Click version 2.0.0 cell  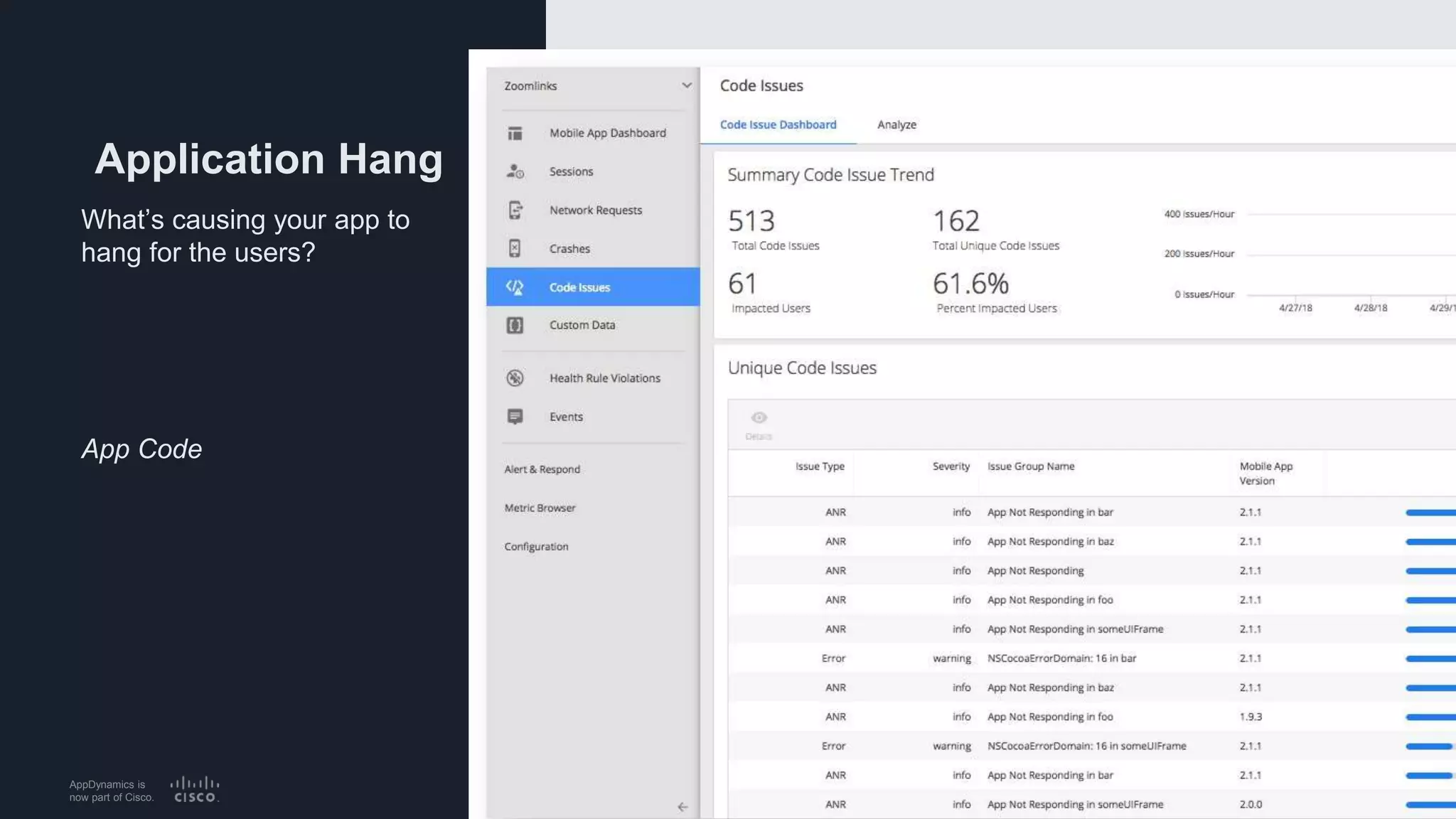click(1251, 804)
